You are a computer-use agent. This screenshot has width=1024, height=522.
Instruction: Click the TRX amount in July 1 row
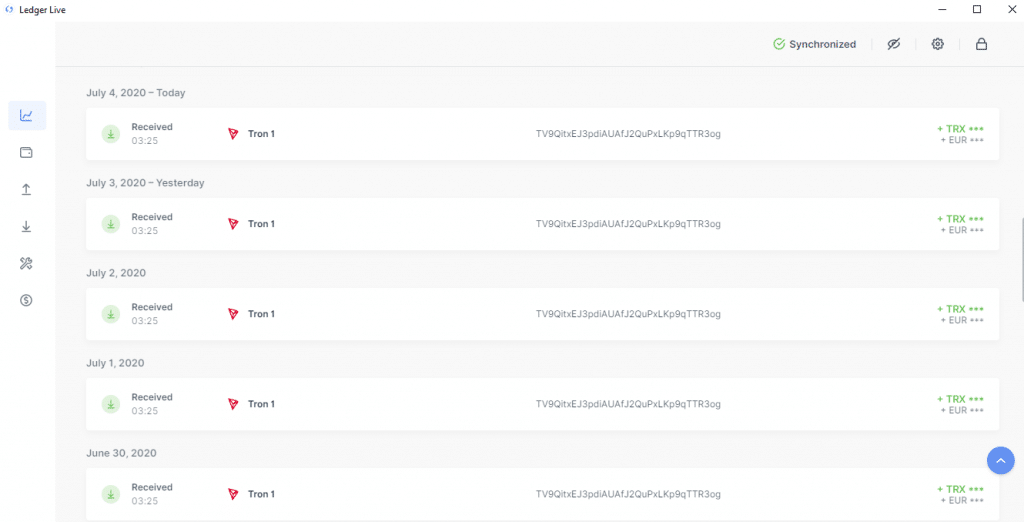(960, 399)
